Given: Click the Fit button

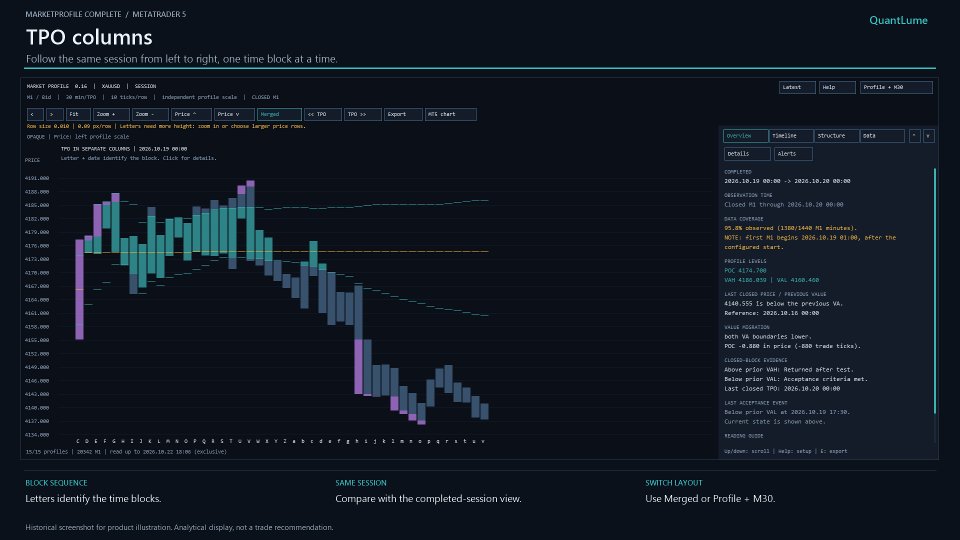Looking at the screenshot, I should [x=78, y=114].
